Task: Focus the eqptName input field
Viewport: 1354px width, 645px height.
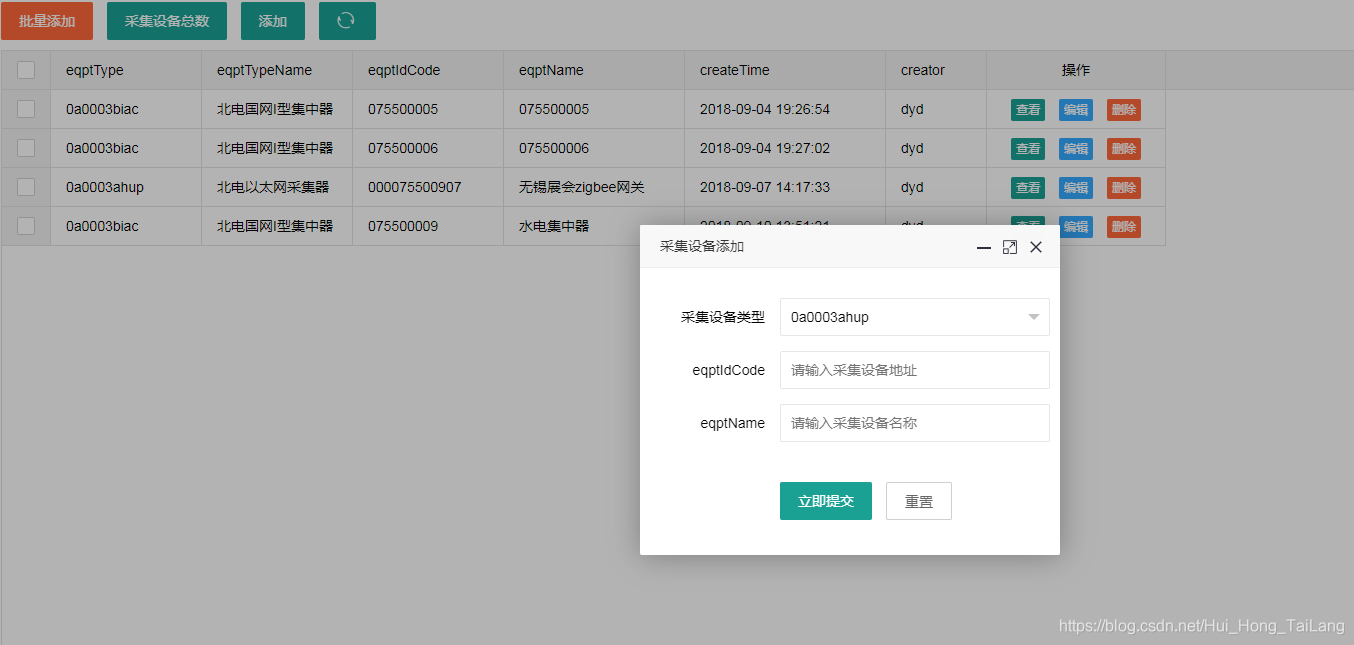Action: 915,423
